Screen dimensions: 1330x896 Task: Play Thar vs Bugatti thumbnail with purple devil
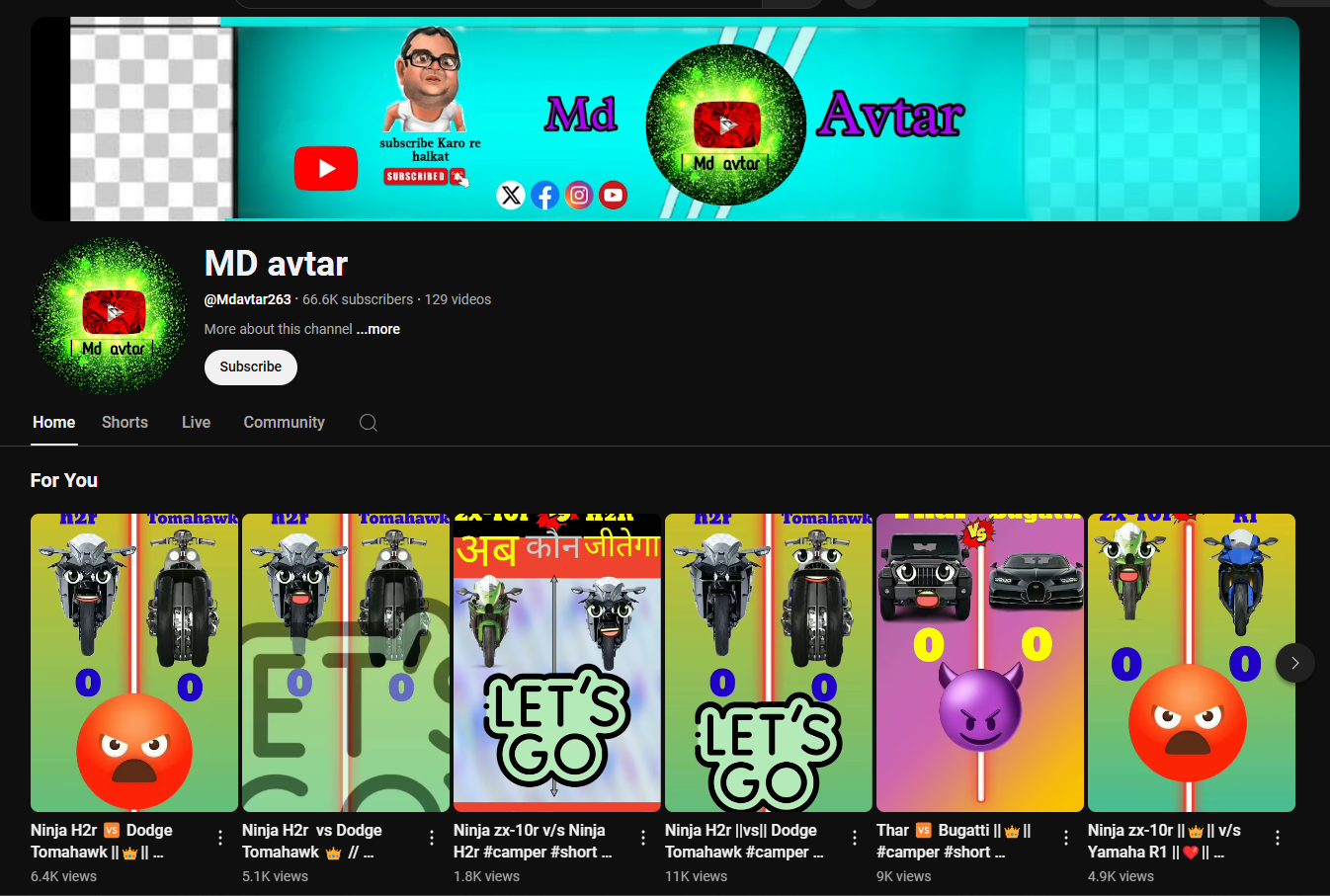coord(980,662)
